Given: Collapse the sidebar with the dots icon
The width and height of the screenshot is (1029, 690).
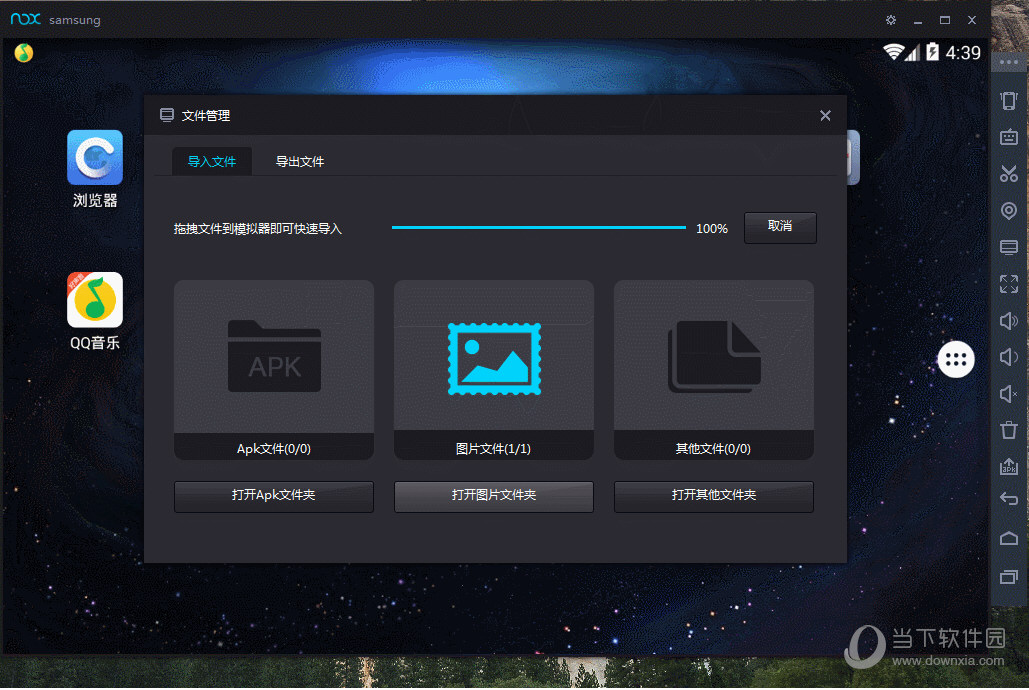Looking at the screenshot, I should click(1008, 61).
